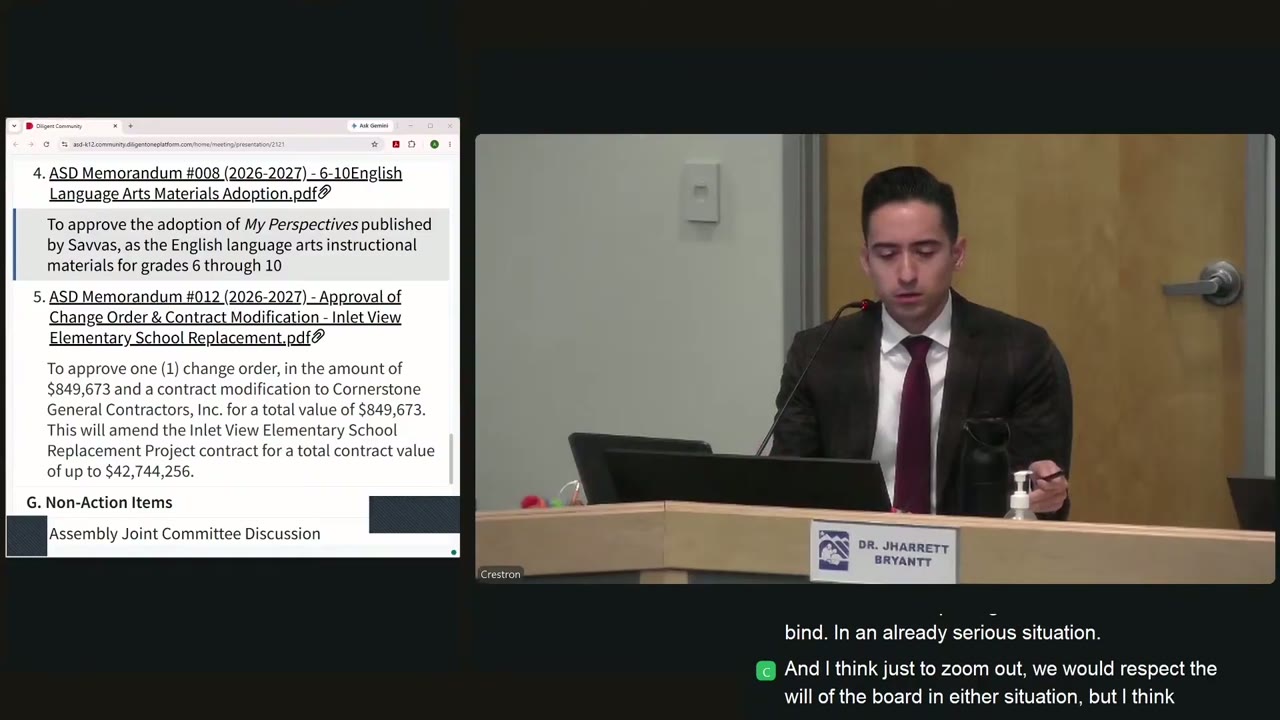
Task: Open ASD Memorandum #008 English Language Arts PDF
Action: [225, 183]
